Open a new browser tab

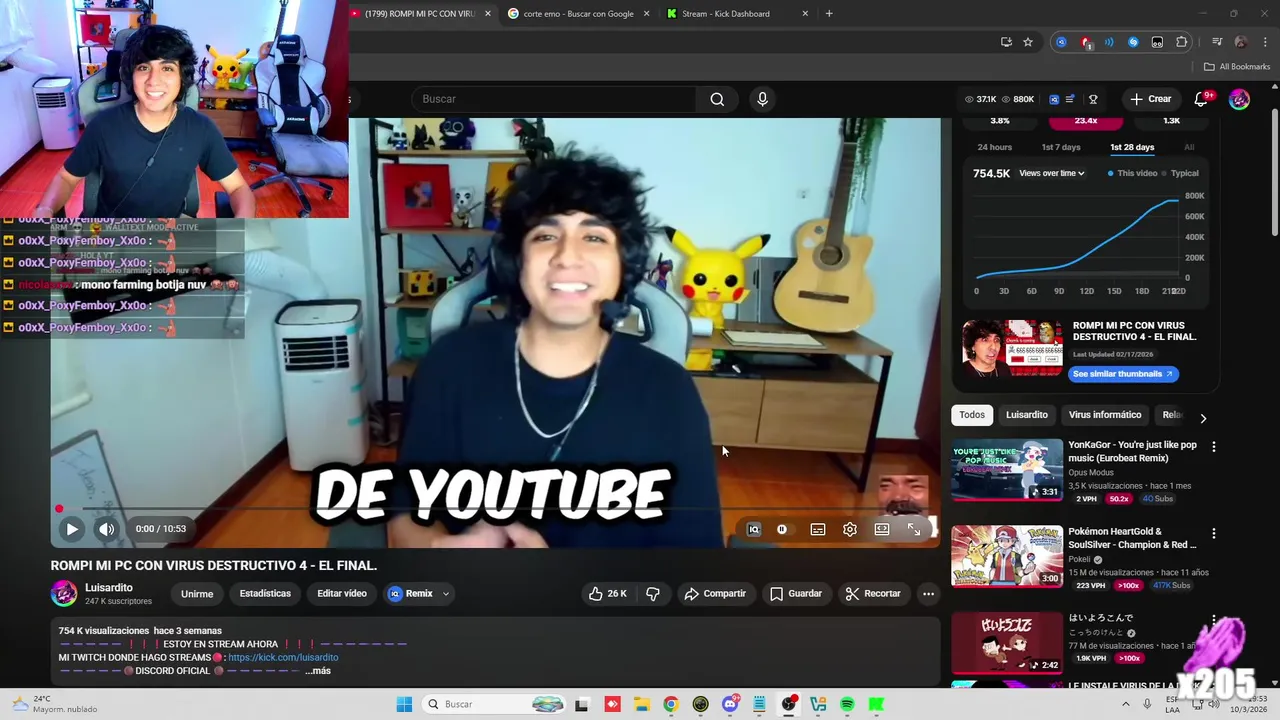click(x=829, y=14)
